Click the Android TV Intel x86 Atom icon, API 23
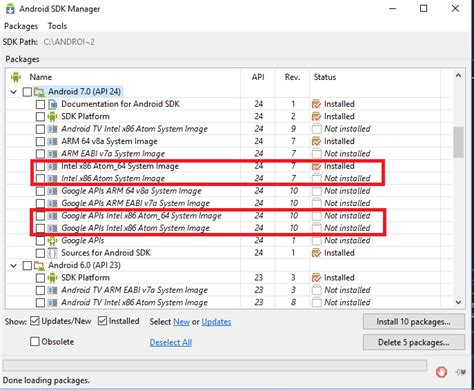Image resolution: width=474 pixels, height=390 pixels. tap(53, 303)
